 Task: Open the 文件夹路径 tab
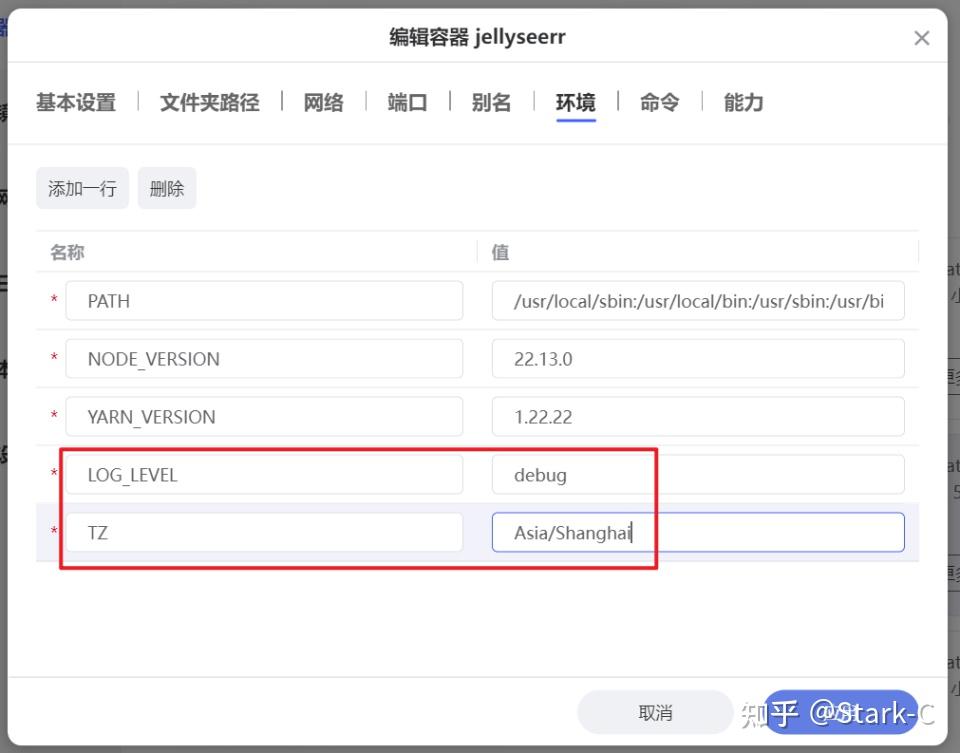click(x=210, y=101)
